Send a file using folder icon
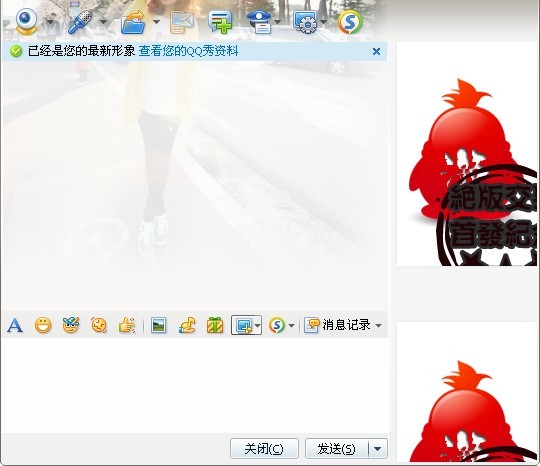The image size is (540, 466). click(133, 22)
